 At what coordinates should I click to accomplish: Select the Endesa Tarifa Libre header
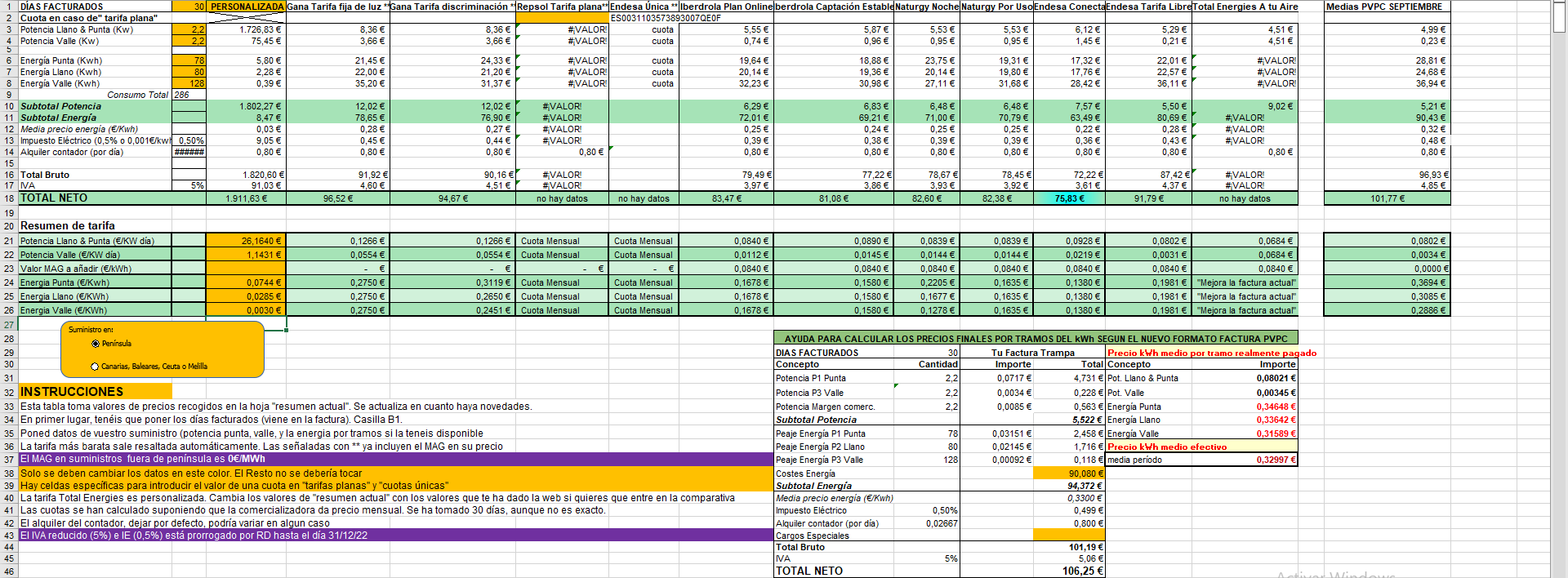[1148, 7]
